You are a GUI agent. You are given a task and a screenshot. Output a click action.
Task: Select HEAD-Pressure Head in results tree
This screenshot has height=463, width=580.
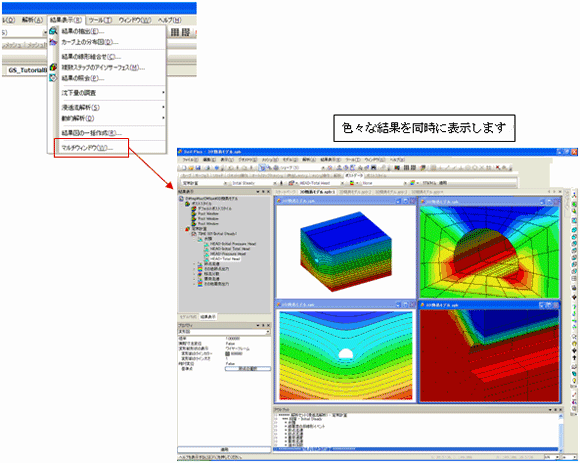(228, 254)
